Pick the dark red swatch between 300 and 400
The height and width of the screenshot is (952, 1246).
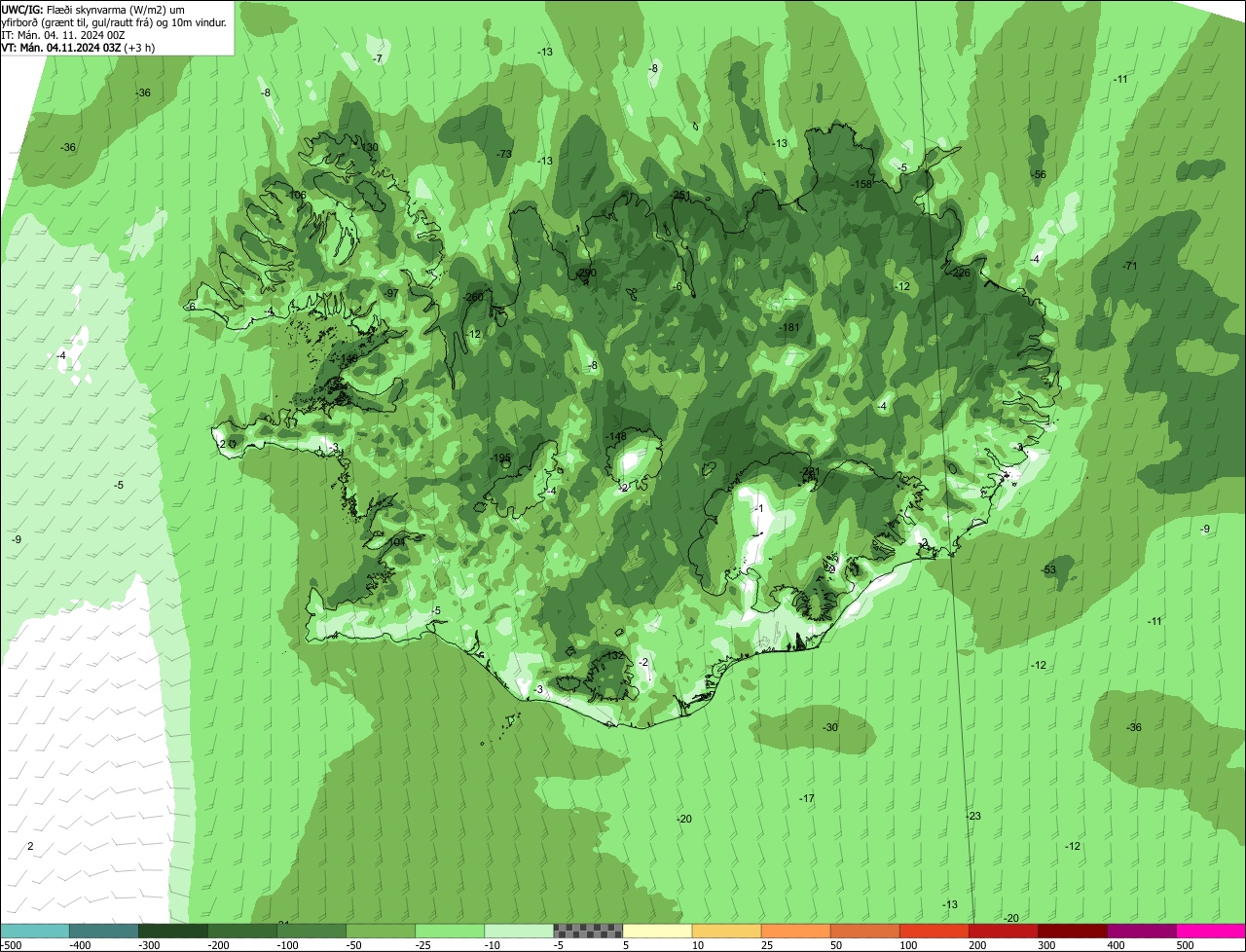1072,931
